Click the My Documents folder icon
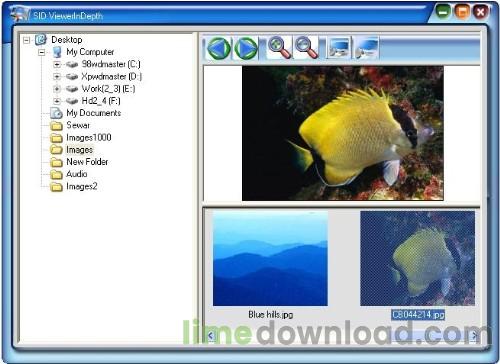This screenshot has height=364, width=500. [56, 113]
